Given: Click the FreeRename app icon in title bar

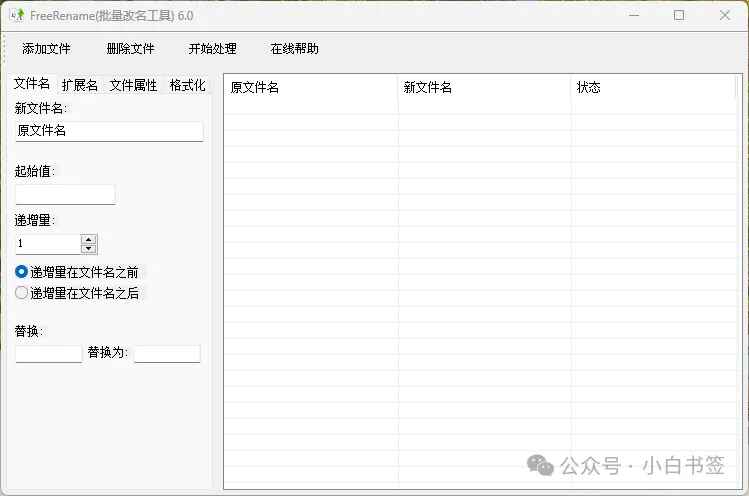Looking at the screenshot, I should point(17,15).
